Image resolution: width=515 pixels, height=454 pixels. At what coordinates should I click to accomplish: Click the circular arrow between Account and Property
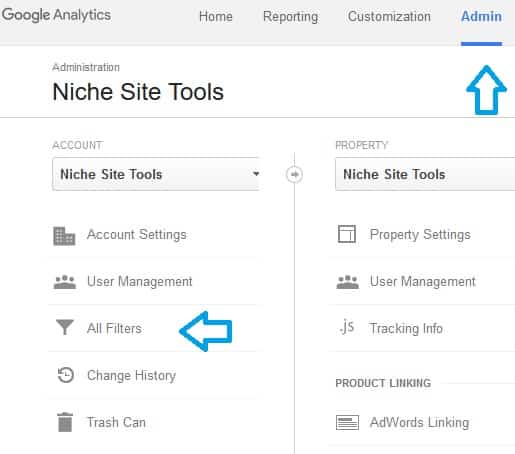[294, 174]
